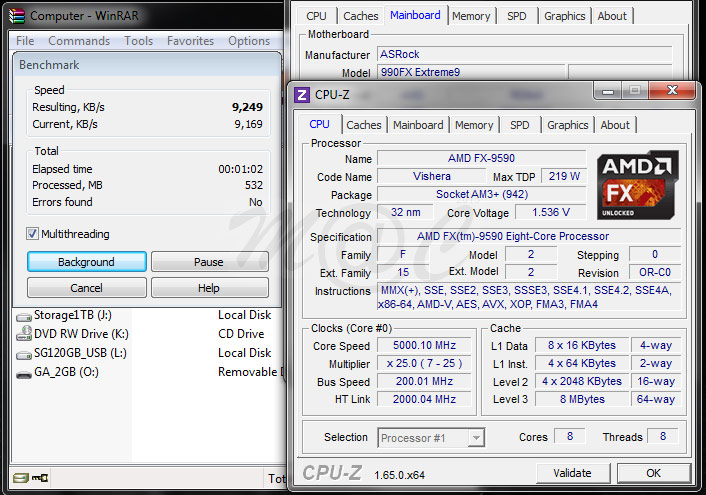Switch to Graphics tab in front CPU-Z

tap(568, 125)
